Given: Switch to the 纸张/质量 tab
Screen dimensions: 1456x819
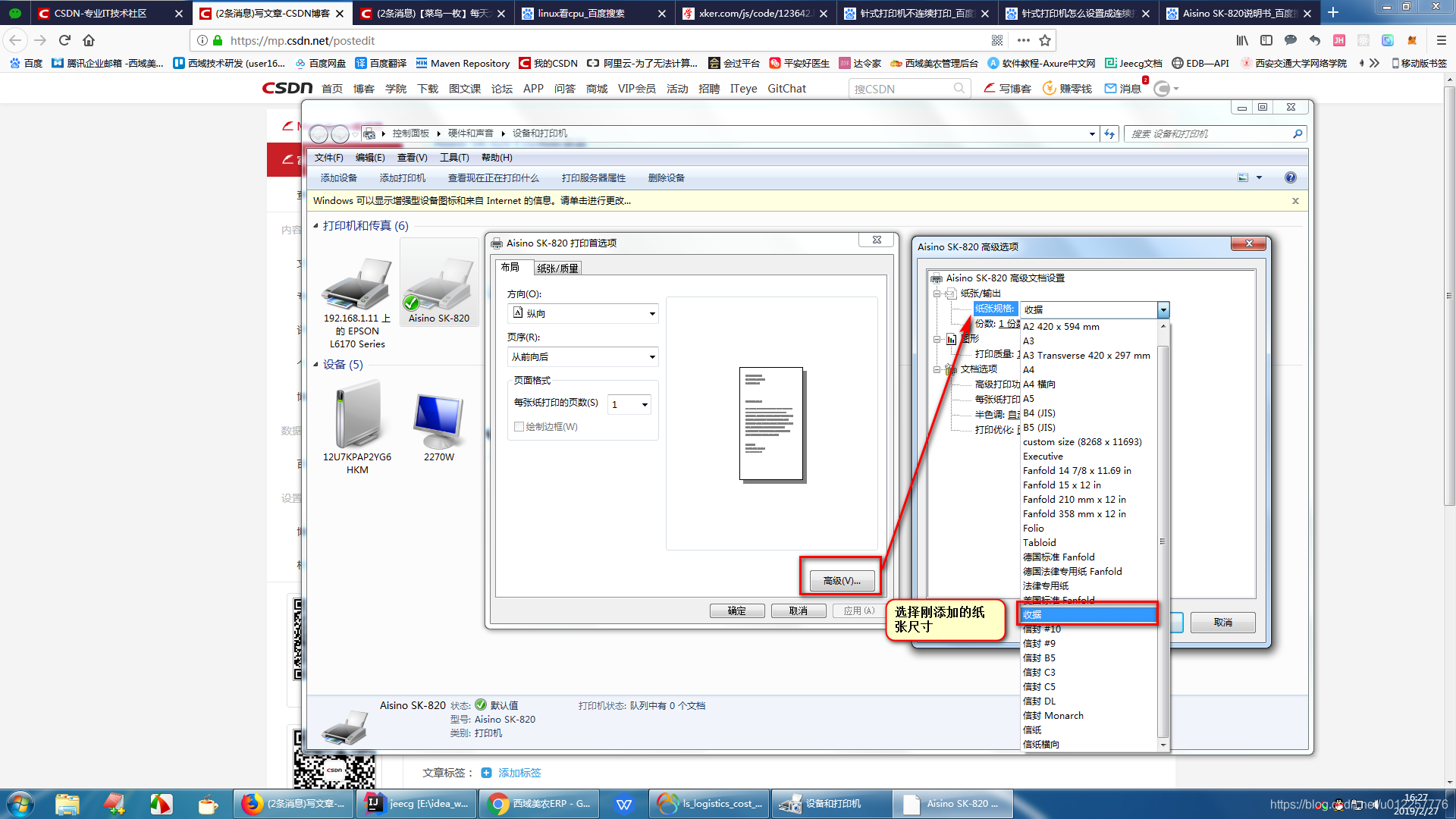Looking at the screenshot, I should tap(557, 268).
